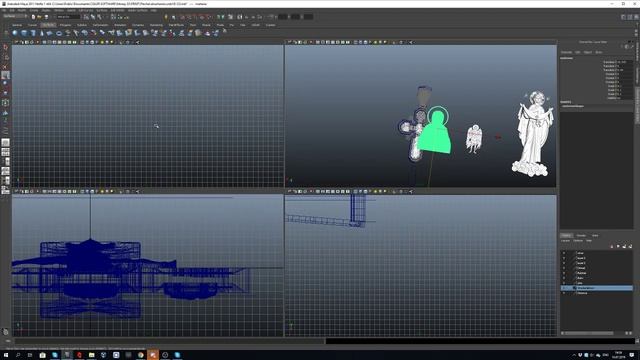Viewport: 640px width, 360px height.
Task: Click the Open Scene folder icon
Action: pyautogui.click(x=40, y=17)
